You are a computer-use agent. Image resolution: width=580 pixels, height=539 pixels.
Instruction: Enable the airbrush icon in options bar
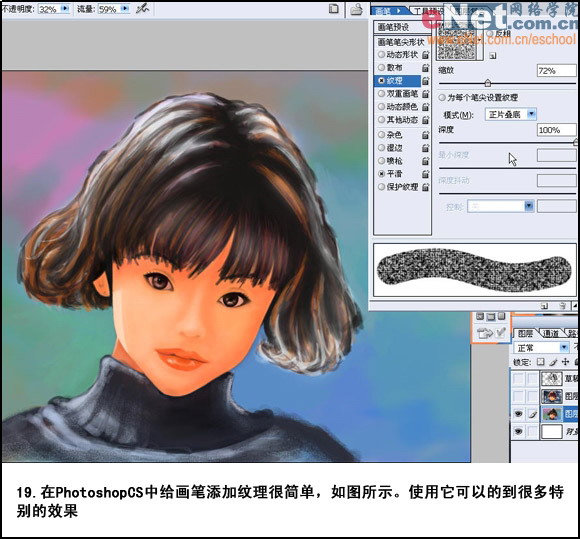tap(142, 8)
